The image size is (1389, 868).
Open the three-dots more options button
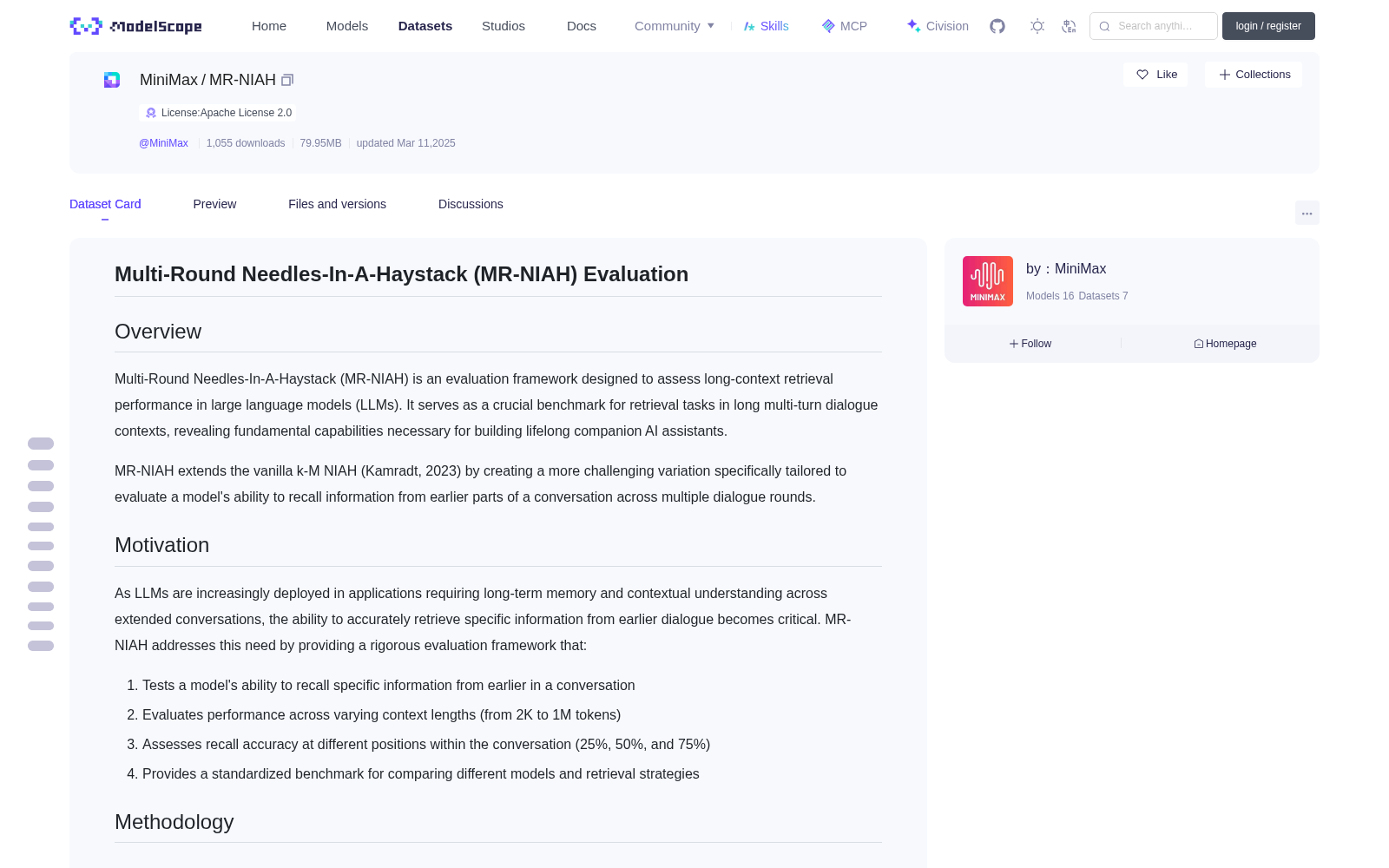1307,213
